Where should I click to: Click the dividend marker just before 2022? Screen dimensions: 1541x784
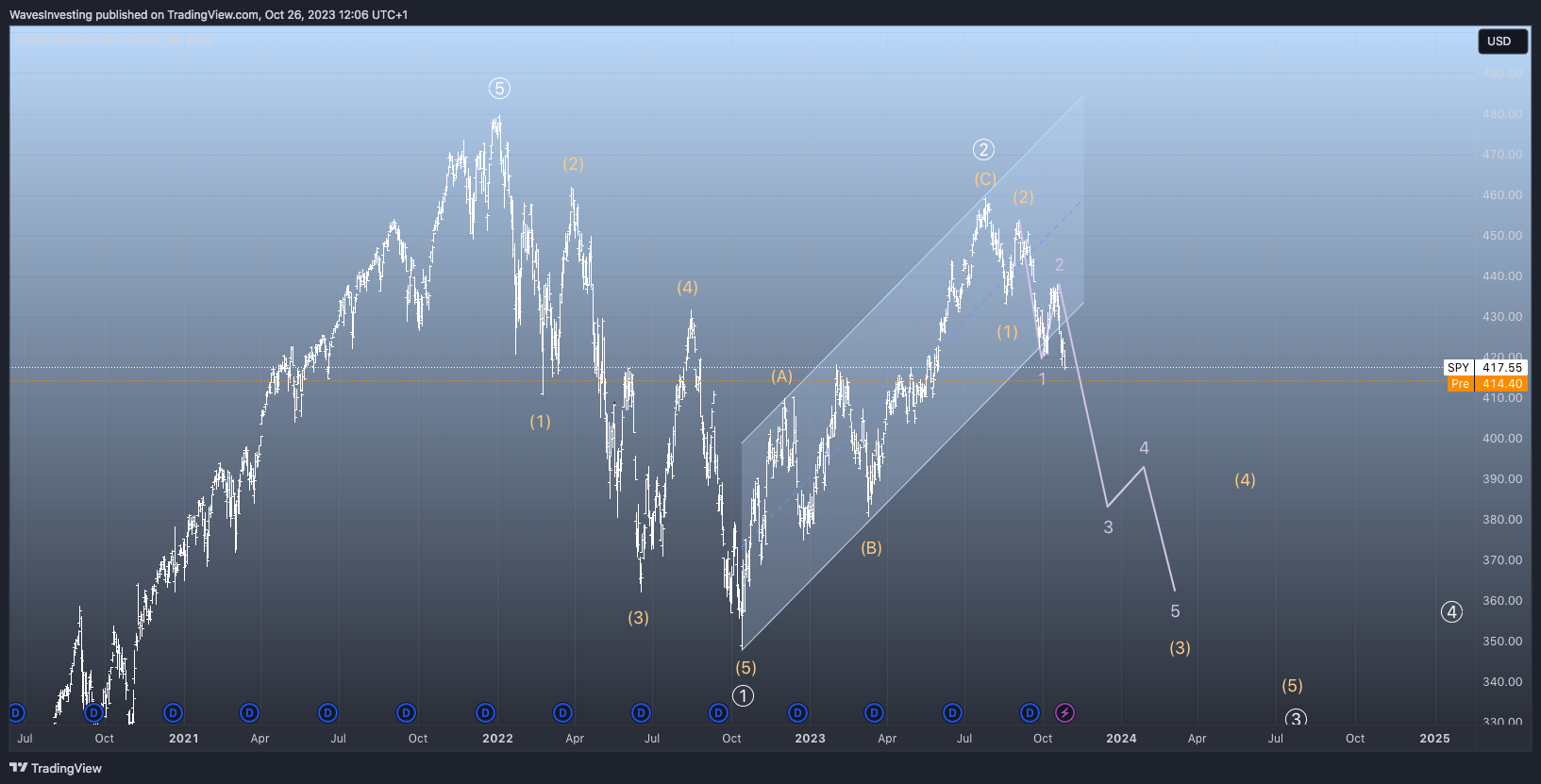485,712
